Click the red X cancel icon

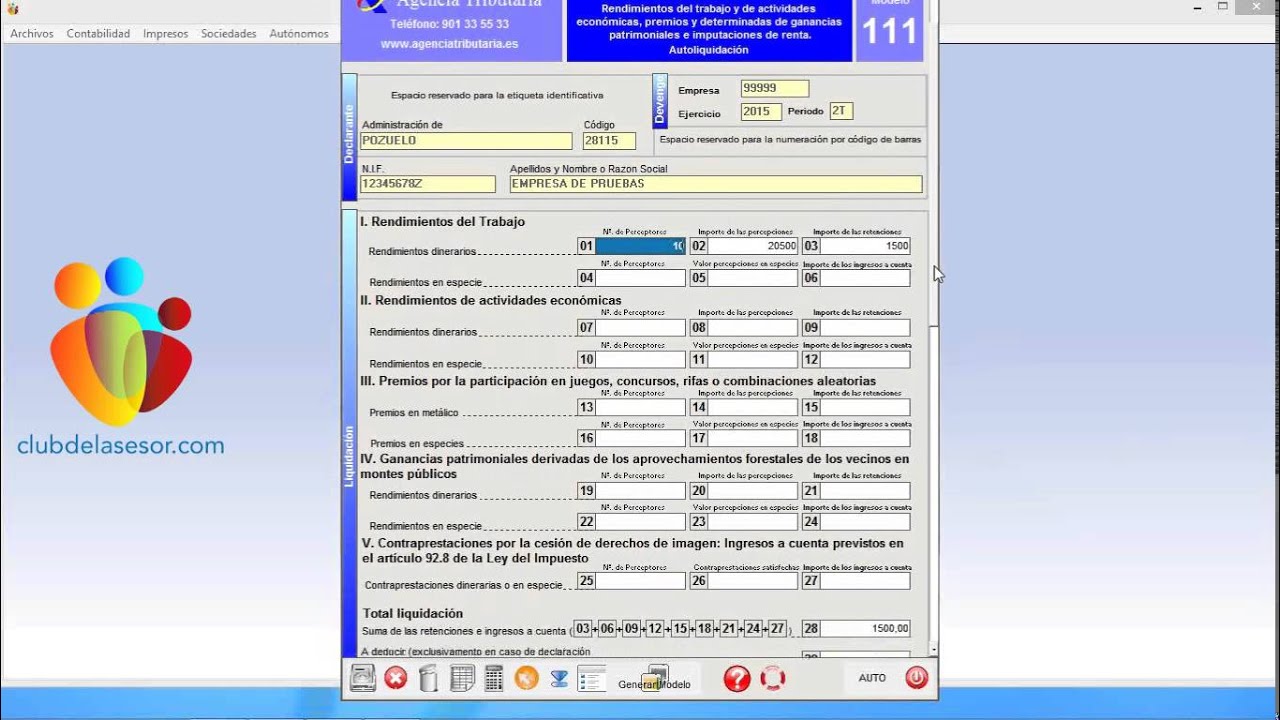coord(396,678)
